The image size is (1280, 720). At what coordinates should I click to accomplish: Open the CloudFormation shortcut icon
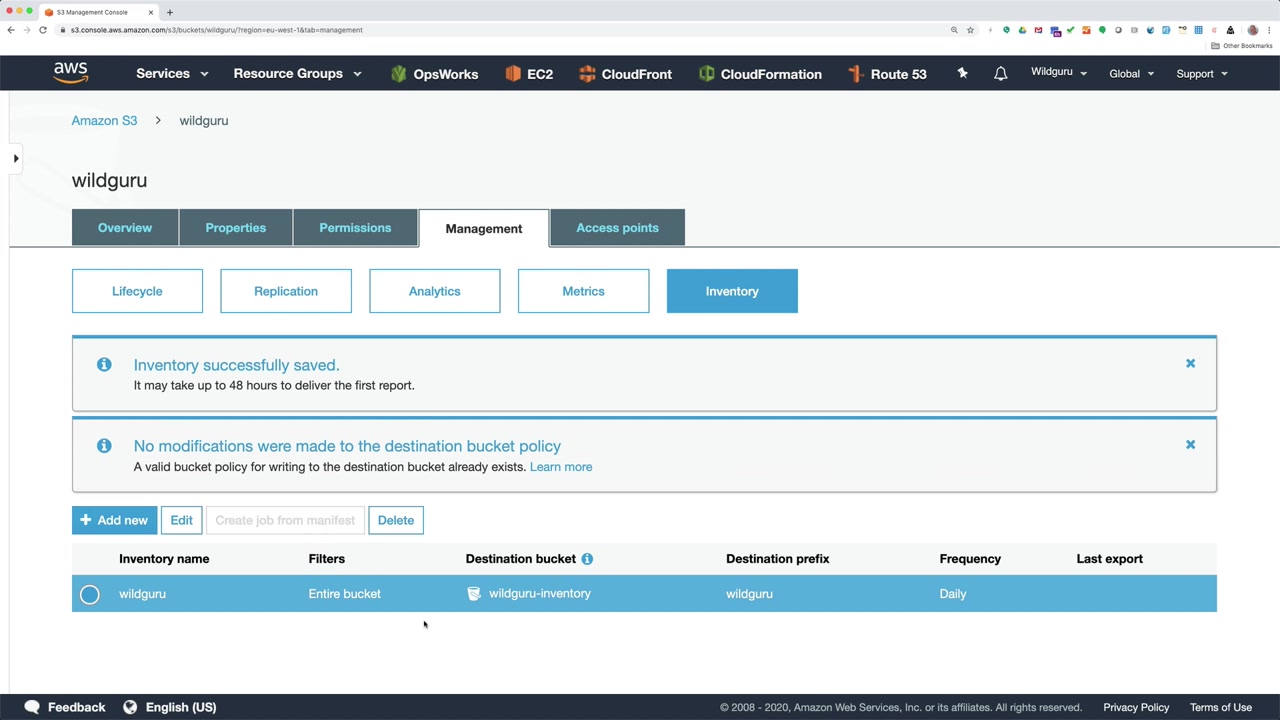click(x=707, y=74)
